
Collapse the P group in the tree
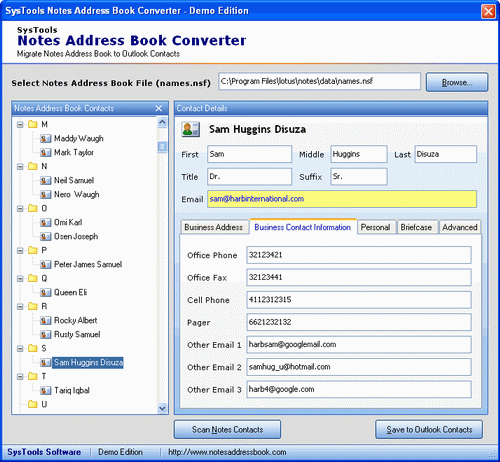tap(20, 251)
